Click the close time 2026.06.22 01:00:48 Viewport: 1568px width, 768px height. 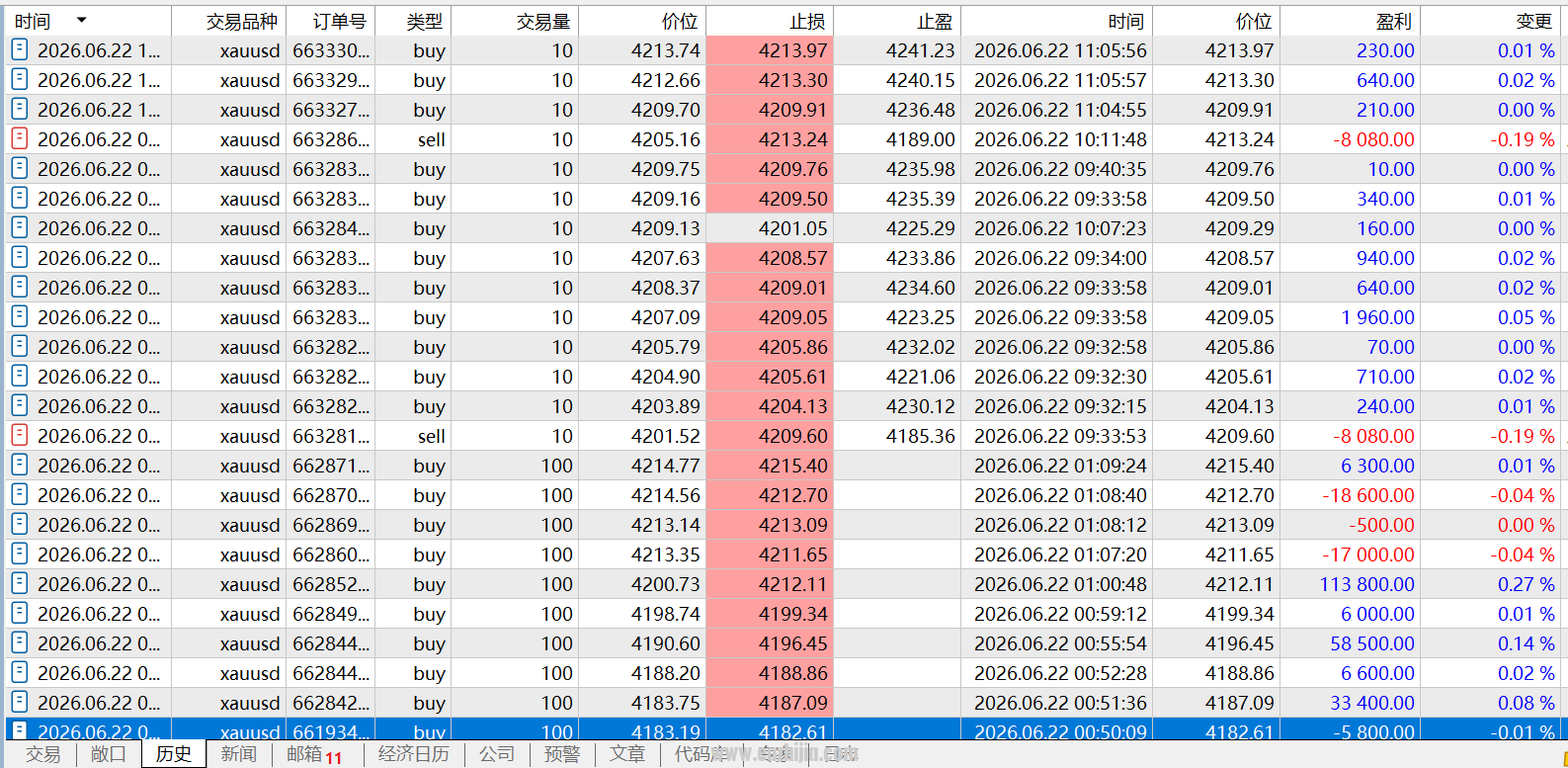(x=1060, y=584)
